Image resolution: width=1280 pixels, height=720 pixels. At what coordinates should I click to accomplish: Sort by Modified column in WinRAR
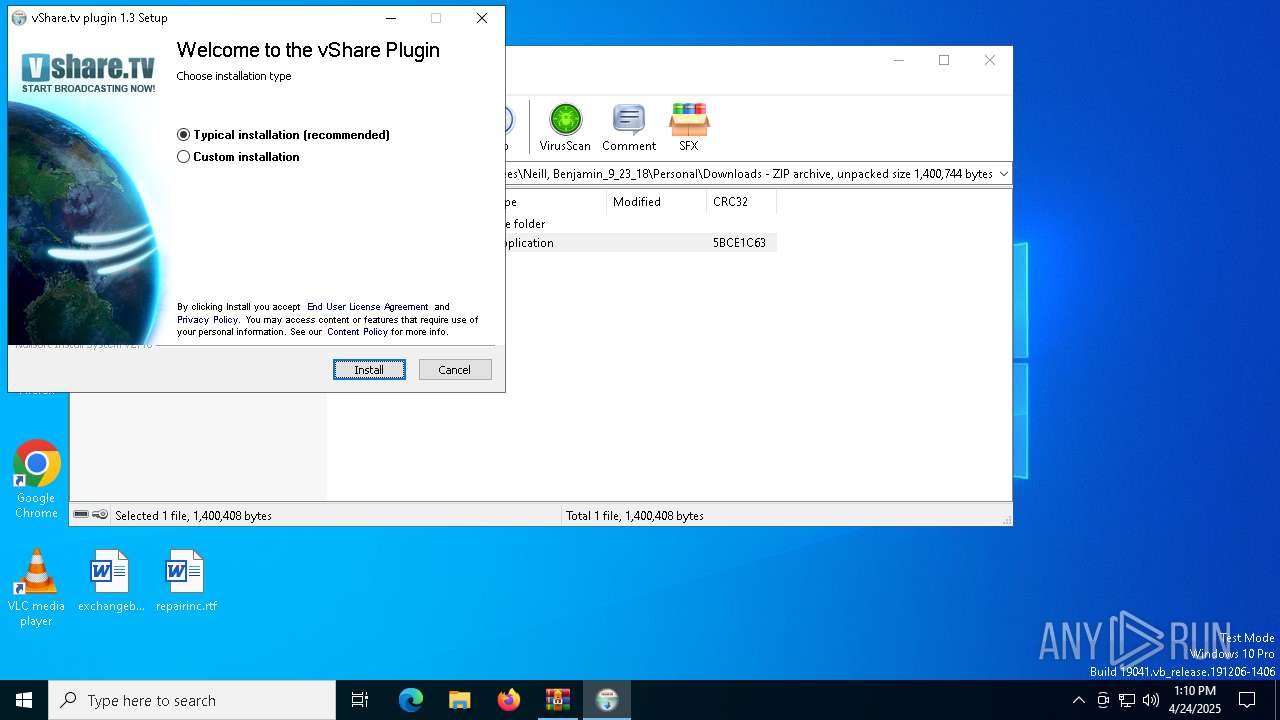656,202
